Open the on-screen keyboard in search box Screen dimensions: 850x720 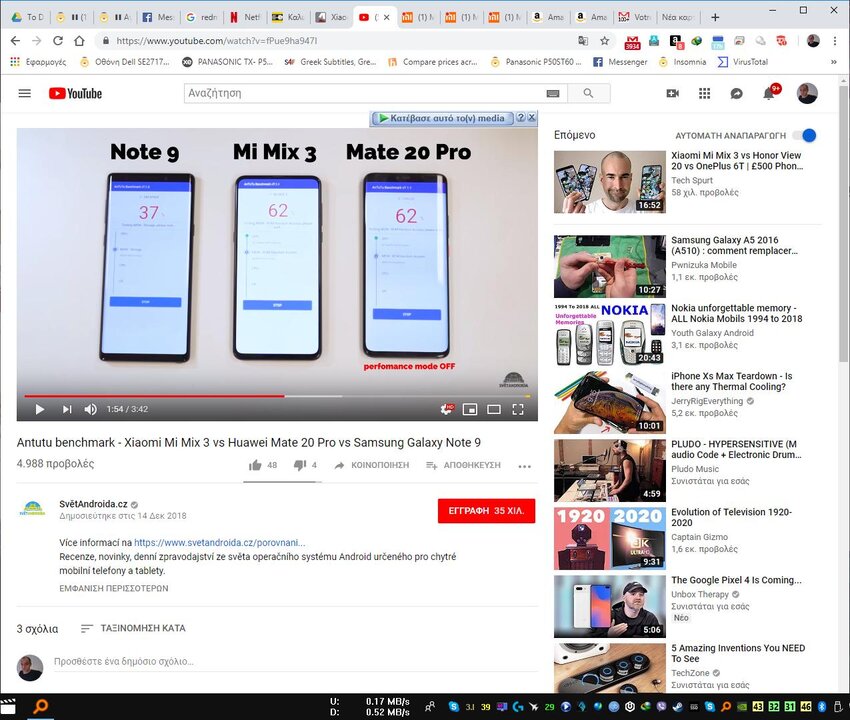(x=553, y=94)
